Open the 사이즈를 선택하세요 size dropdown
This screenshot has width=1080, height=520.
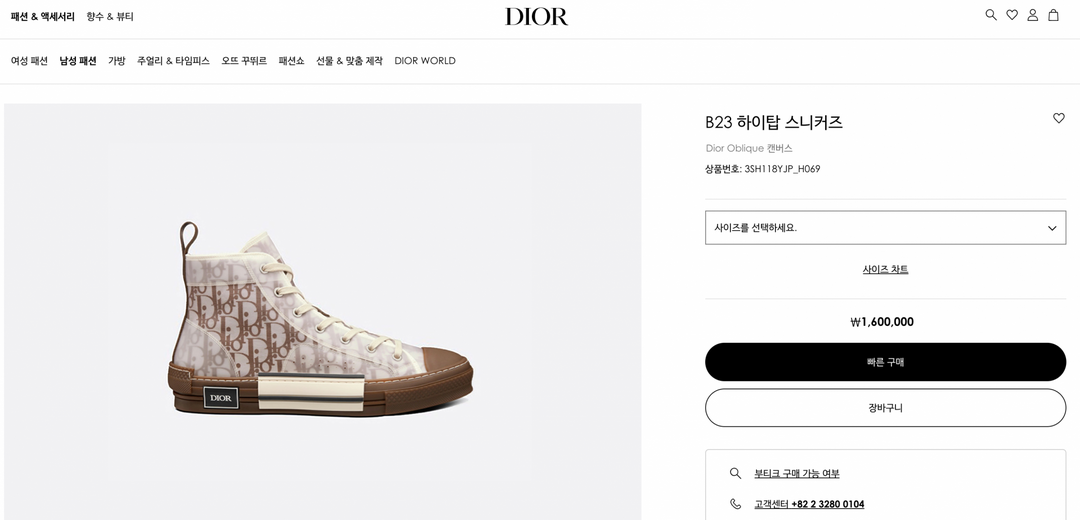[885, 228]
